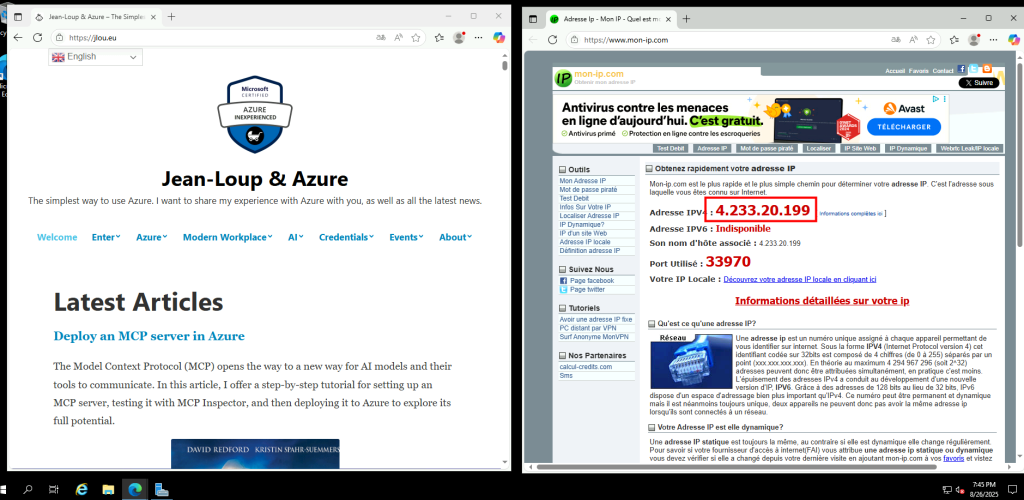The height and width of the screenshot is (500, 1024).
Task: Click the Blogger icon in mon-ip header
Action: (x=986, y=69)
